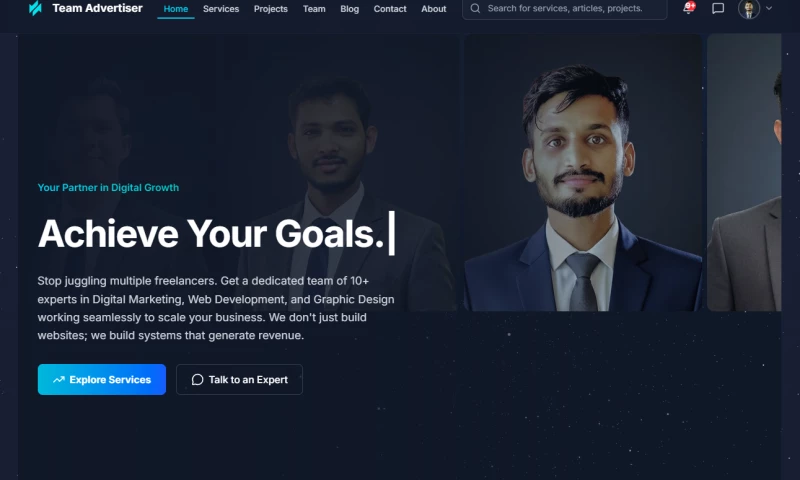Screen dimensions: 800x480
Task: Click the Team Advertiser logo icon
Action: click(35, 8)
